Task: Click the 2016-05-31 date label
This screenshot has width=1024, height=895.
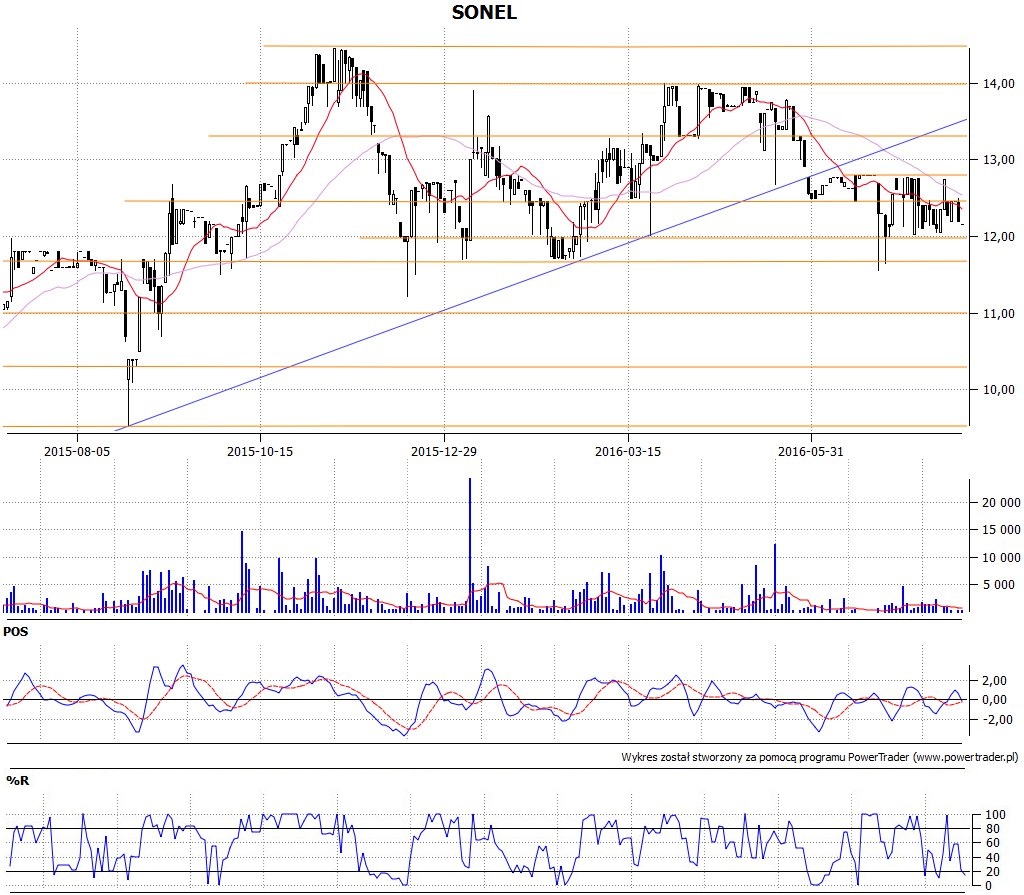Action: tap(811, 451)
